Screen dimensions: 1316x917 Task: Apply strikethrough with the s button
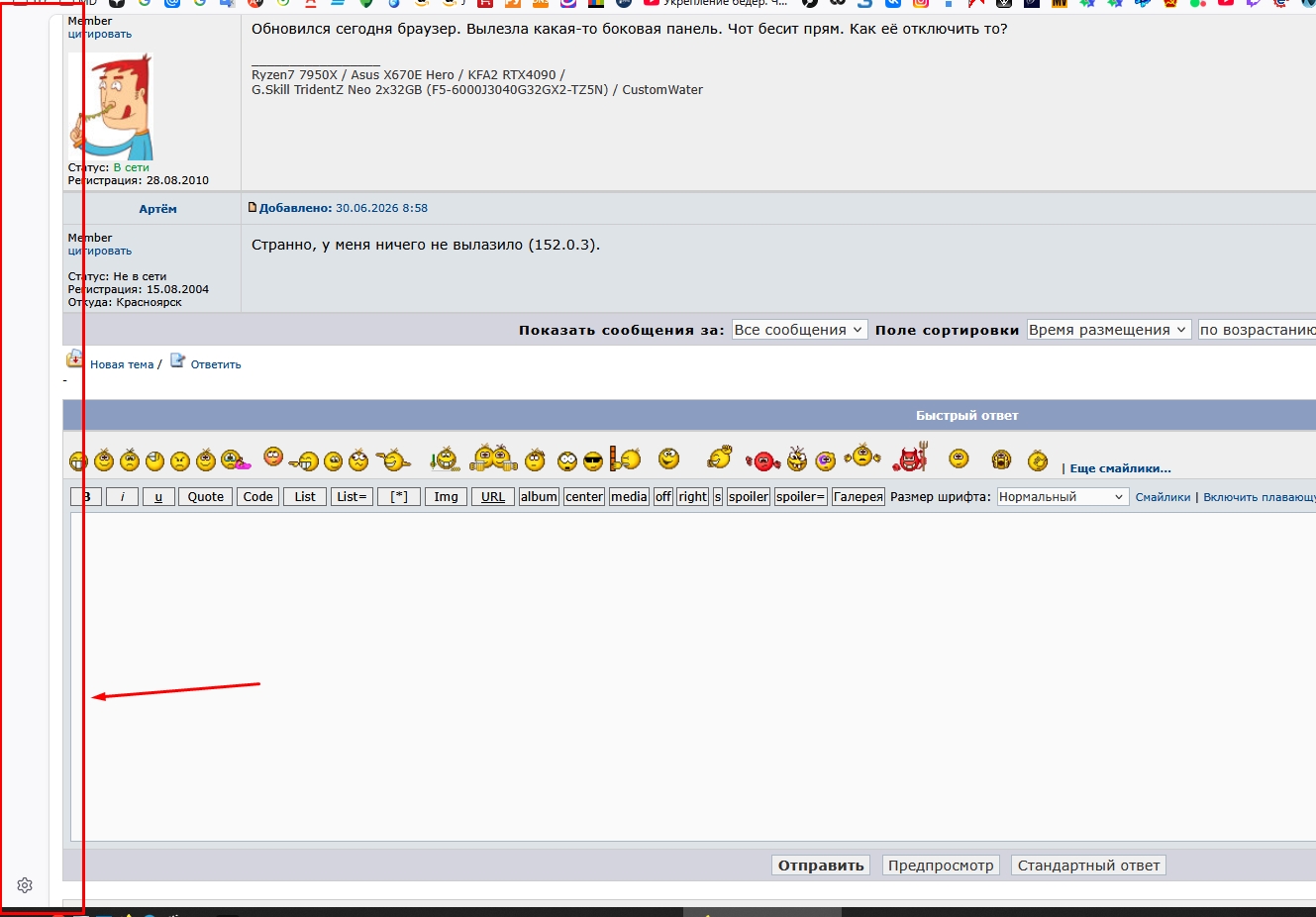(718, 497)
